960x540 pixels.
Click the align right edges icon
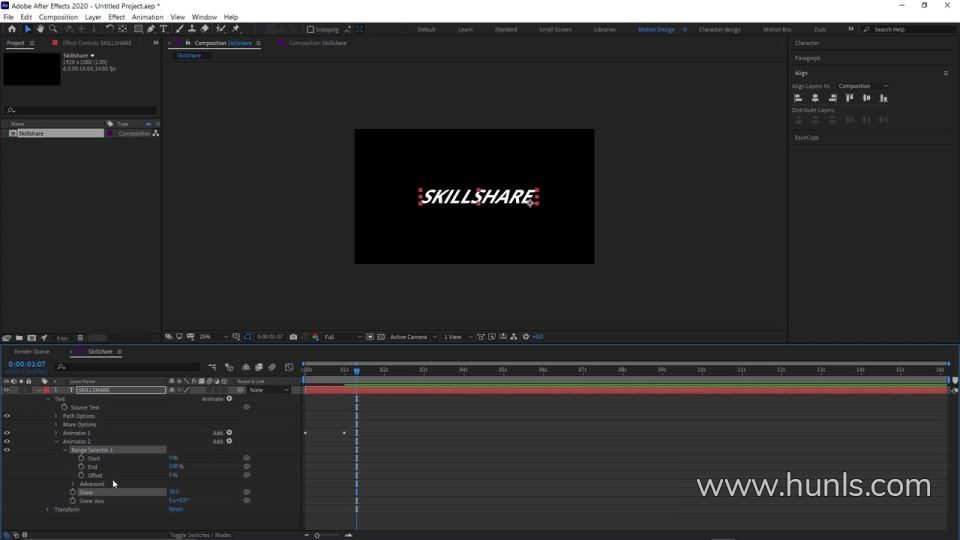(x=832, y=98)
